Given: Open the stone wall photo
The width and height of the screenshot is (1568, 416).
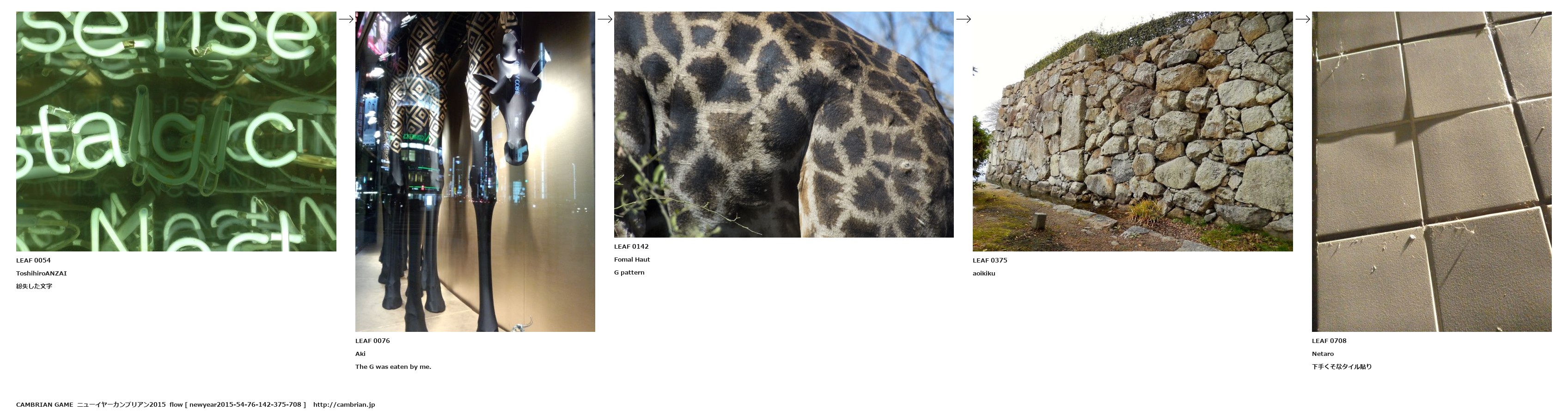Looking at the screenshot, I should tap(1132, 132).
